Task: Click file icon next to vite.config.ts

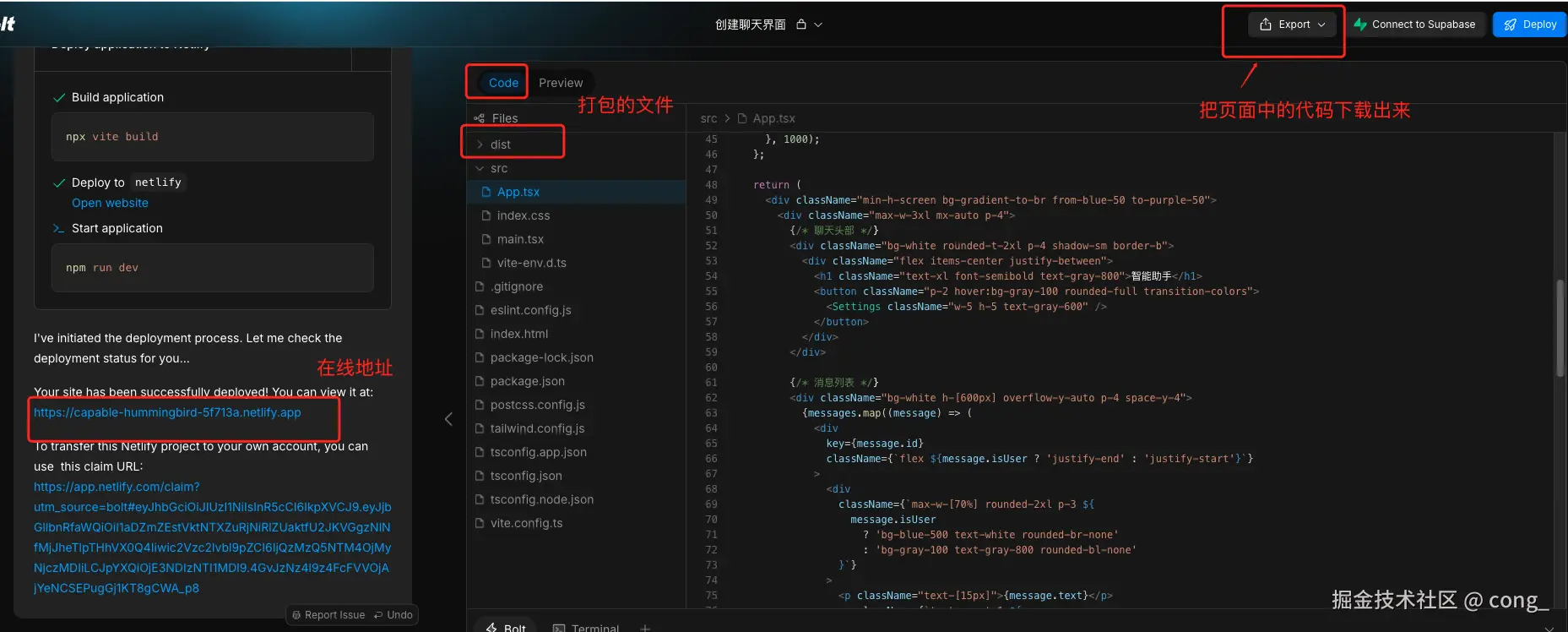Action: tap(480, 523)
